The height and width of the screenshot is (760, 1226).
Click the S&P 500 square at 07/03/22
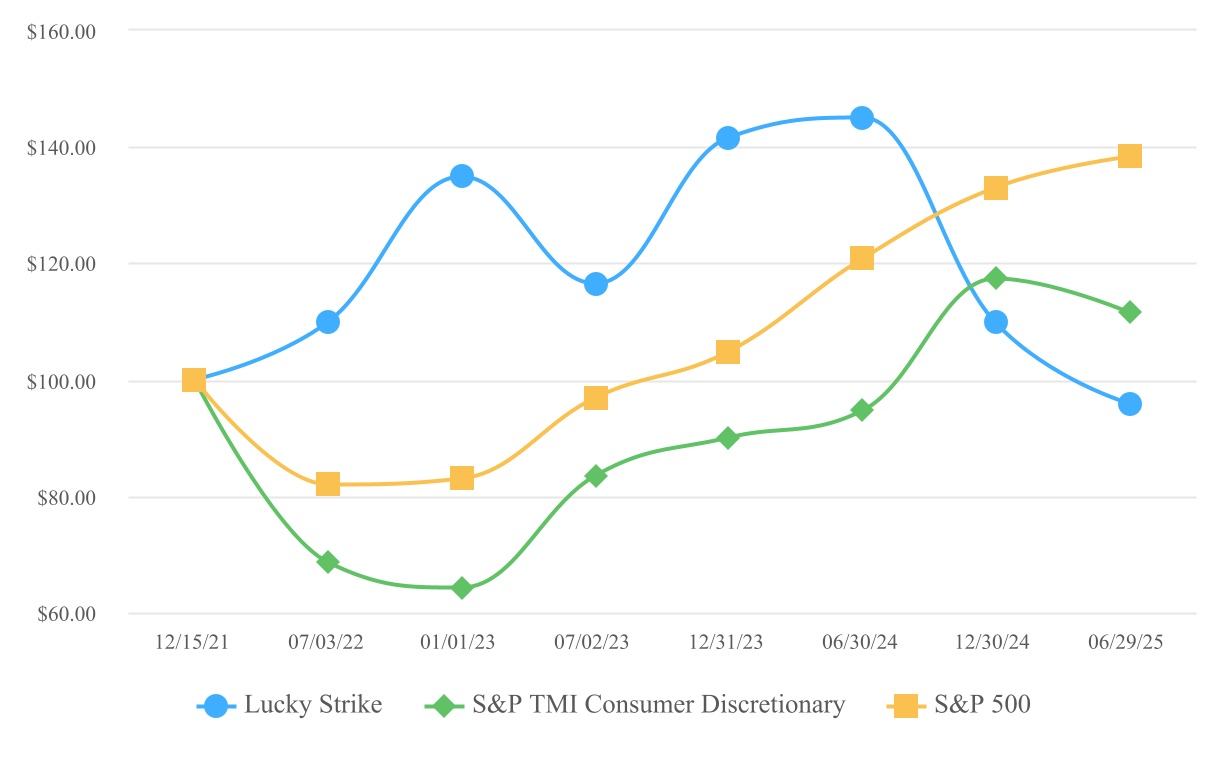(328, 484)
